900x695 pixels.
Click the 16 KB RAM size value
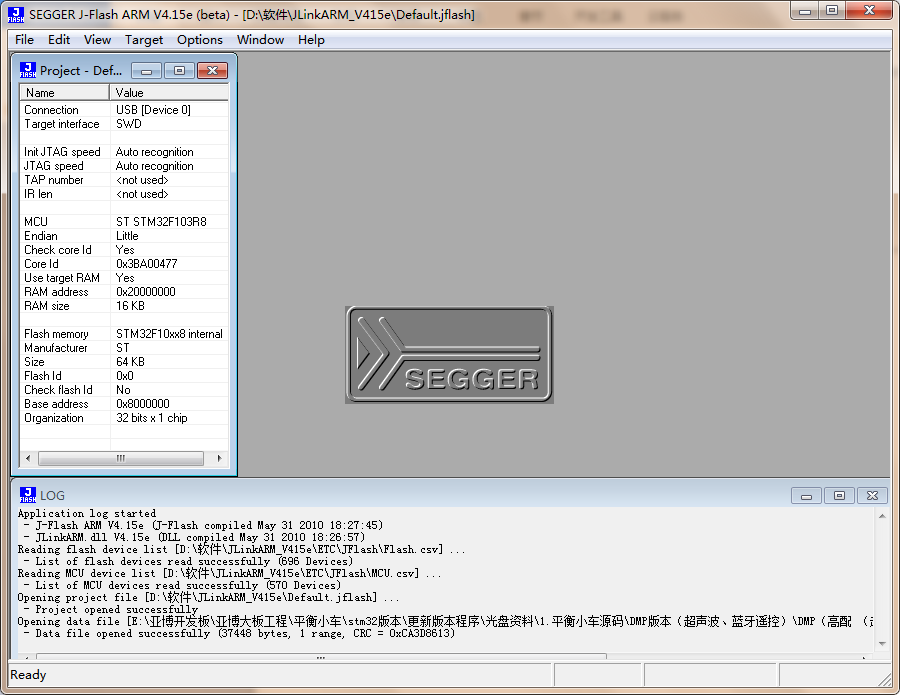[x=130, y=306]
